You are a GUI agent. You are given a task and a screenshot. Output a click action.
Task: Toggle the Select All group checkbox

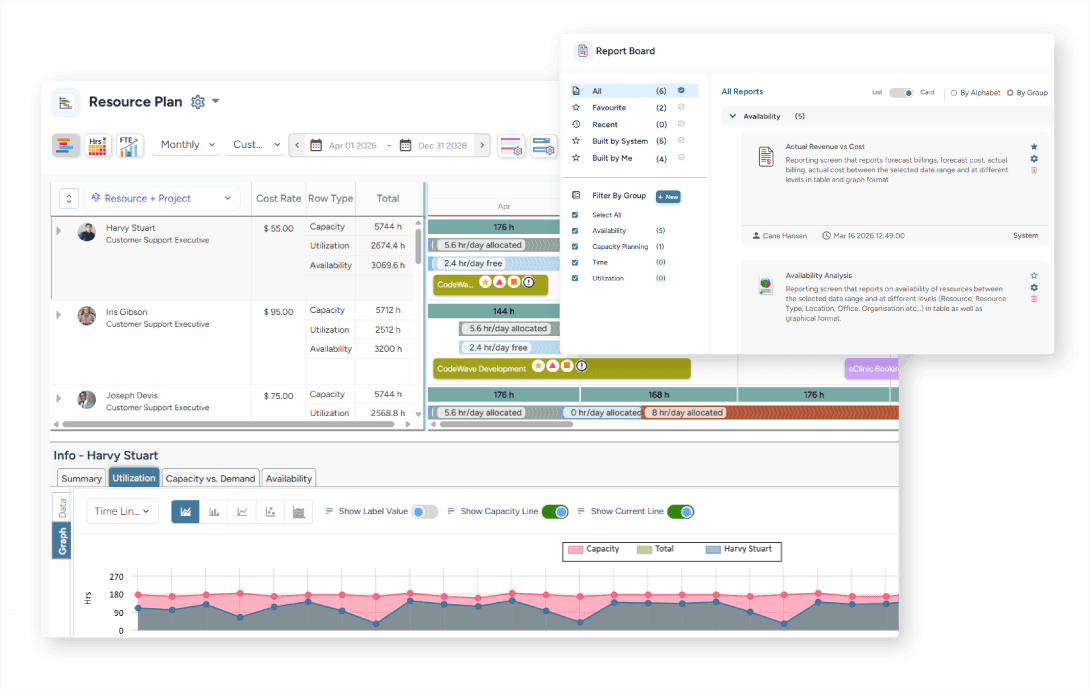(575, 215)
